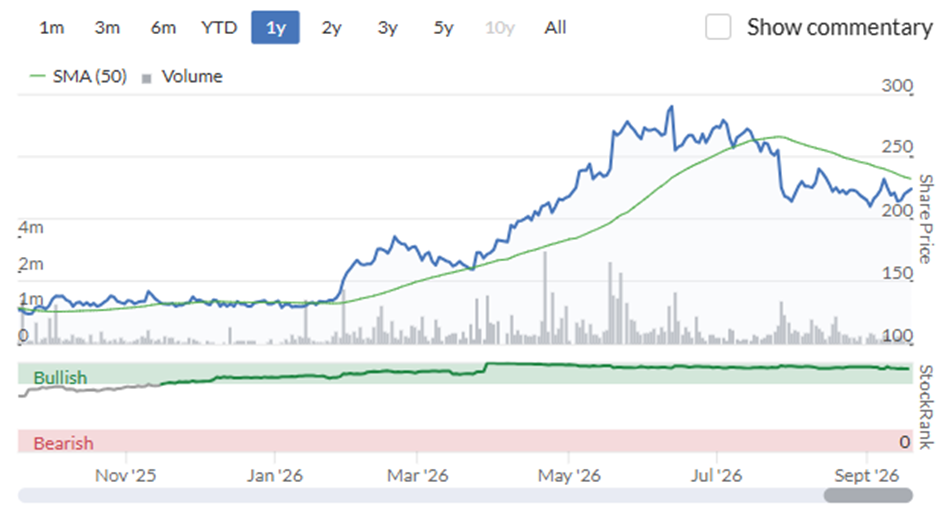Click the 300 price axis value
Screen dimensions: 940x512
coord(897,85)
